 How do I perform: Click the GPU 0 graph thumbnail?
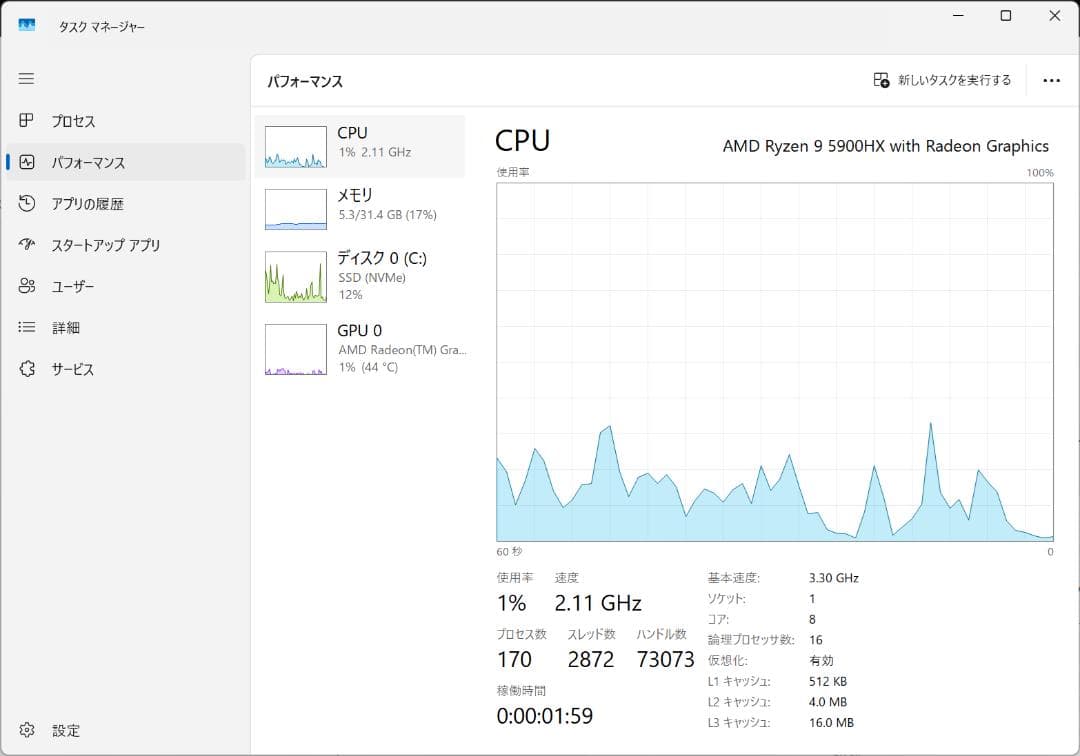(296, 349)
